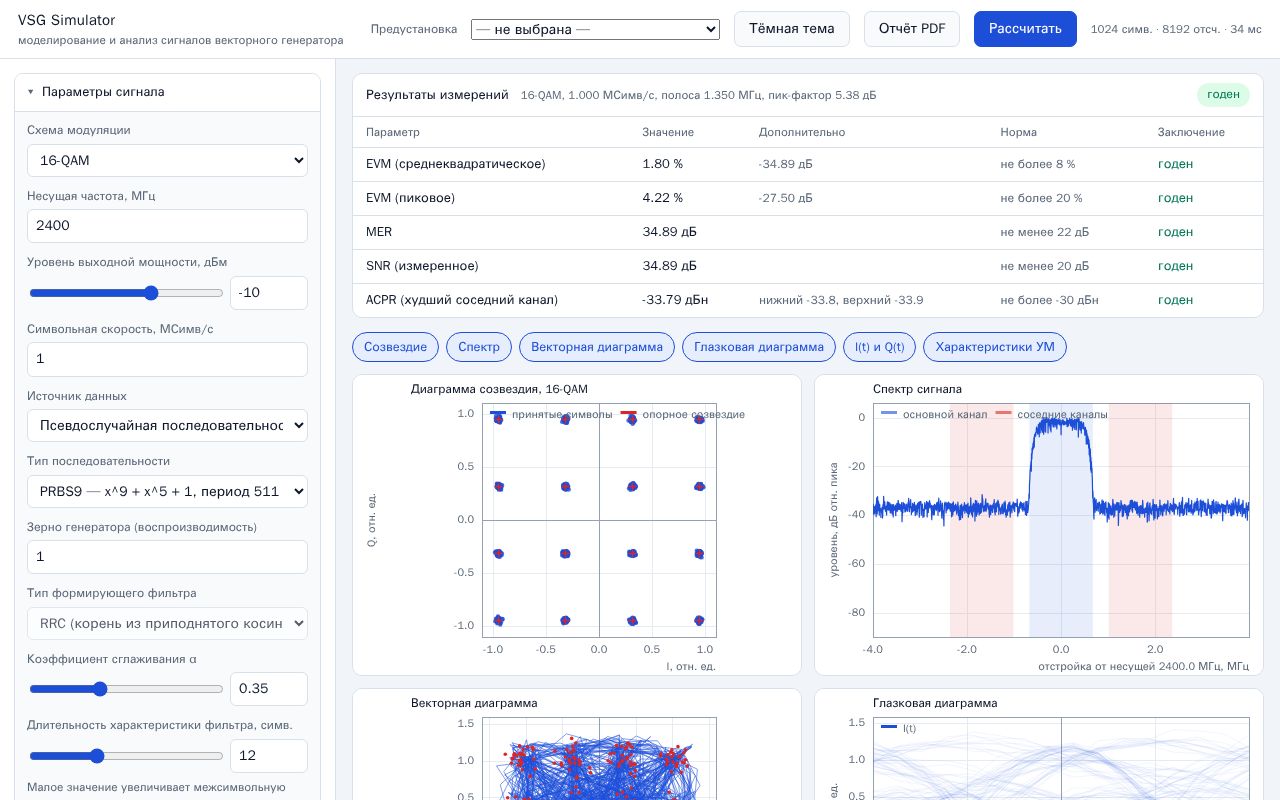Adjust the filter length slider

(x=126, y=756)
